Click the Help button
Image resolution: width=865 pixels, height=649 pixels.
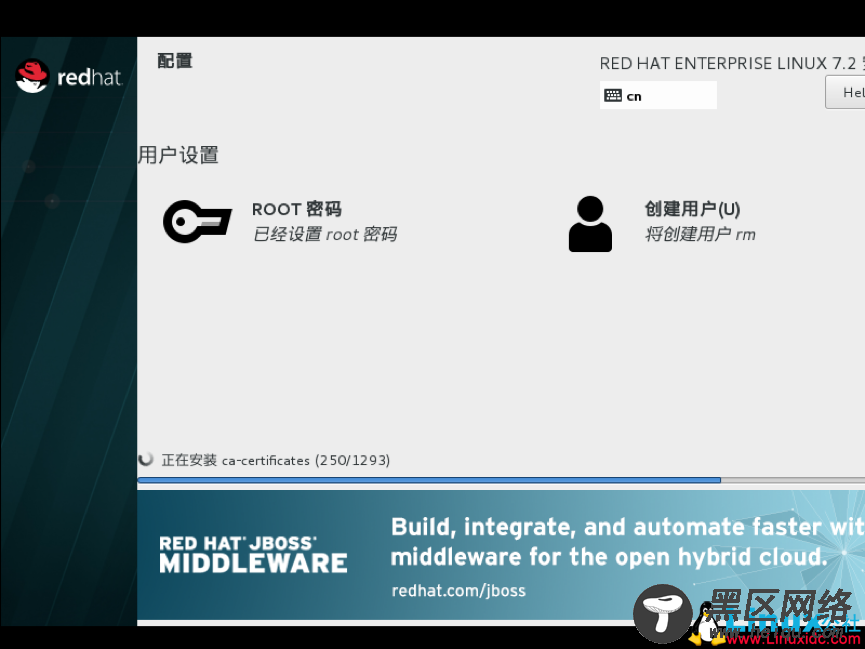pos(845,92)
